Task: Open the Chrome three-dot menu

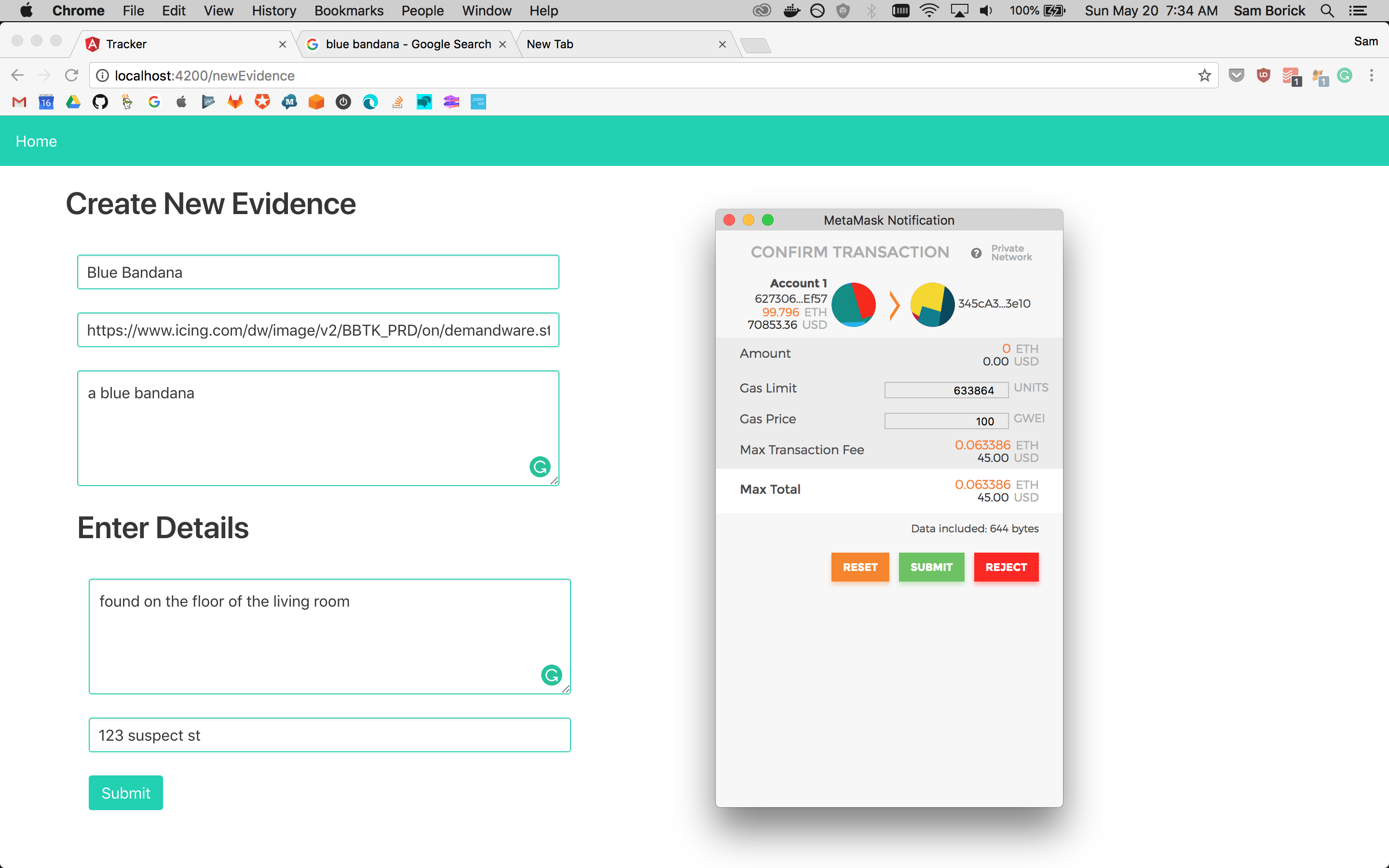Action: [x=1371, y=76]
